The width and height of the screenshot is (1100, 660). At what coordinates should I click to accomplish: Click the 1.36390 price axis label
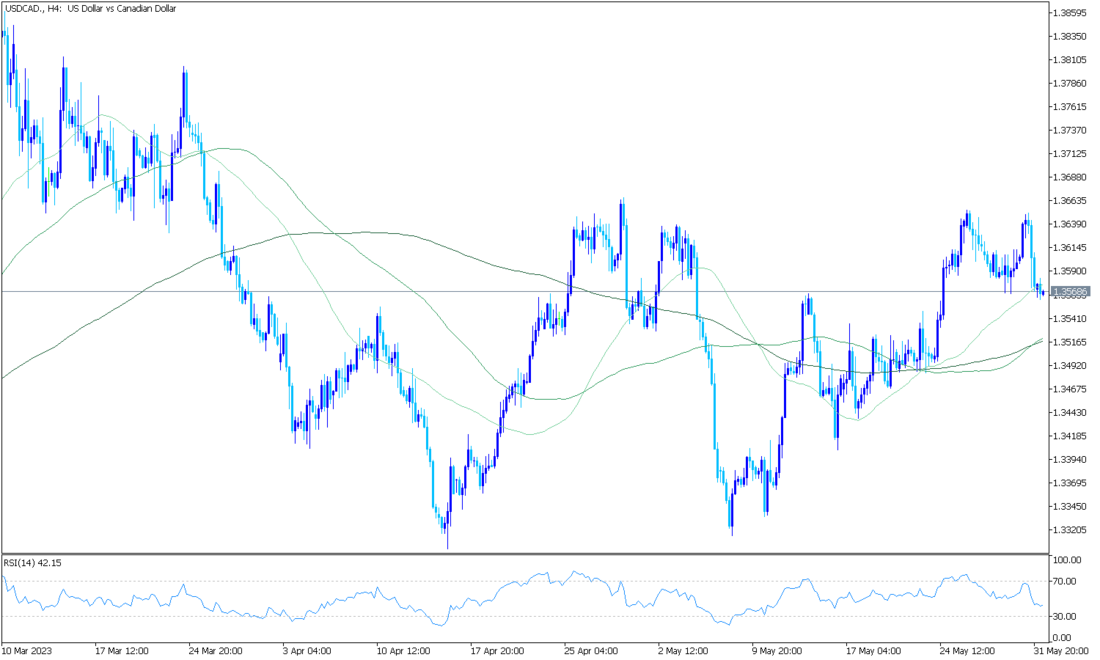tap(1071, 224)
